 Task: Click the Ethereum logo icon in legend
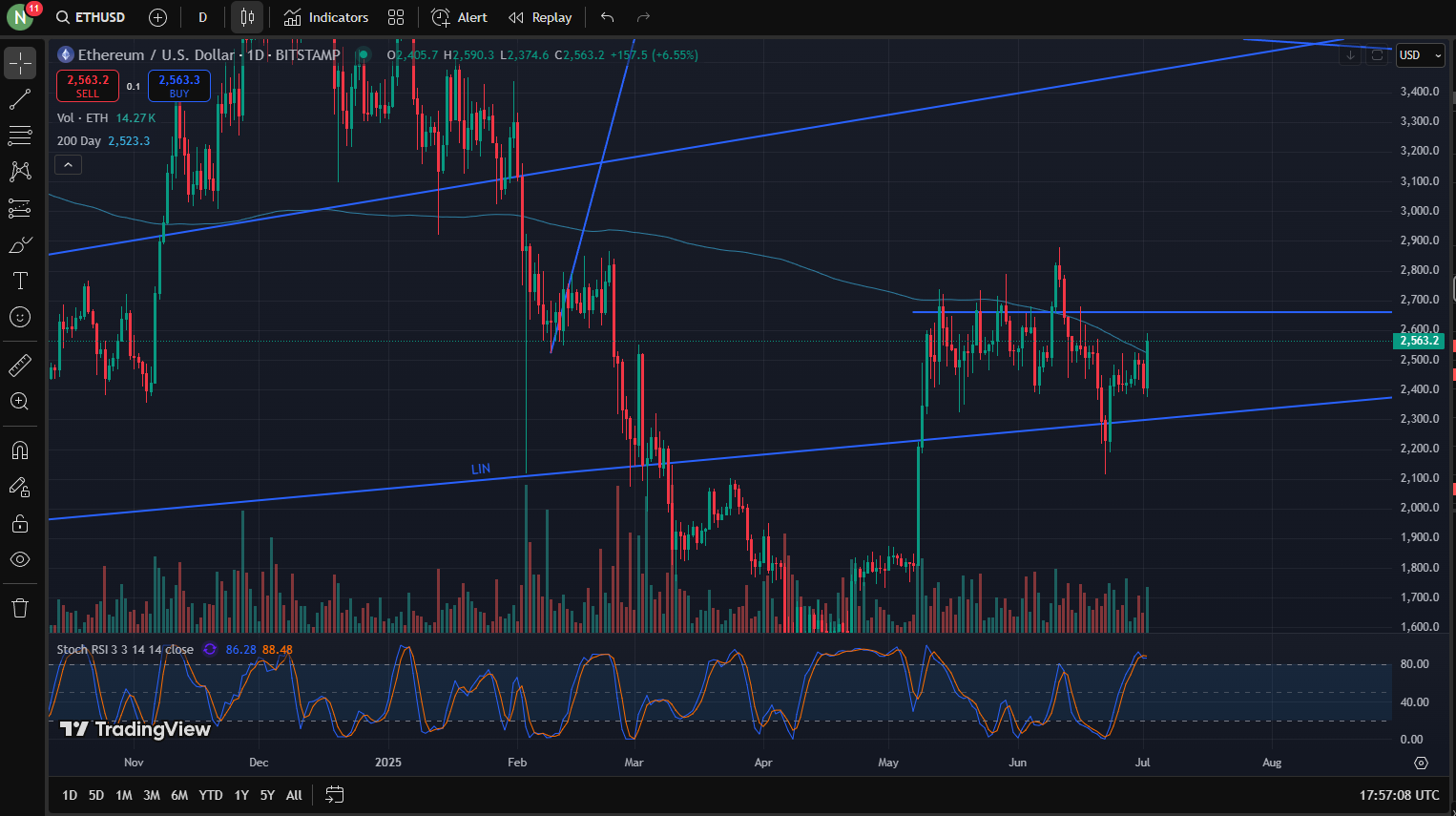[x=66, y=55]
